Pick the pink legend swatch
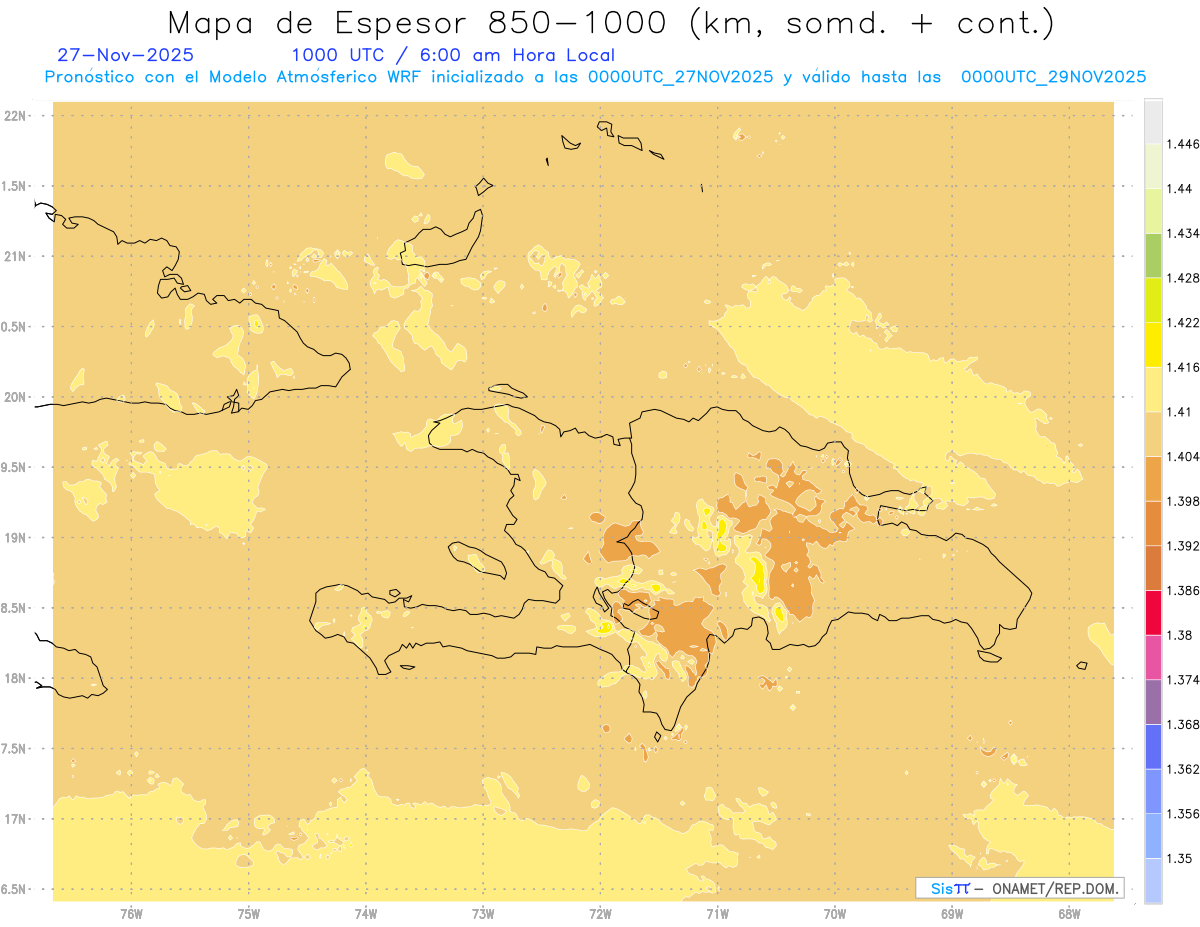The width and height of the screenshot is (1200, 927). (1153, 657)
